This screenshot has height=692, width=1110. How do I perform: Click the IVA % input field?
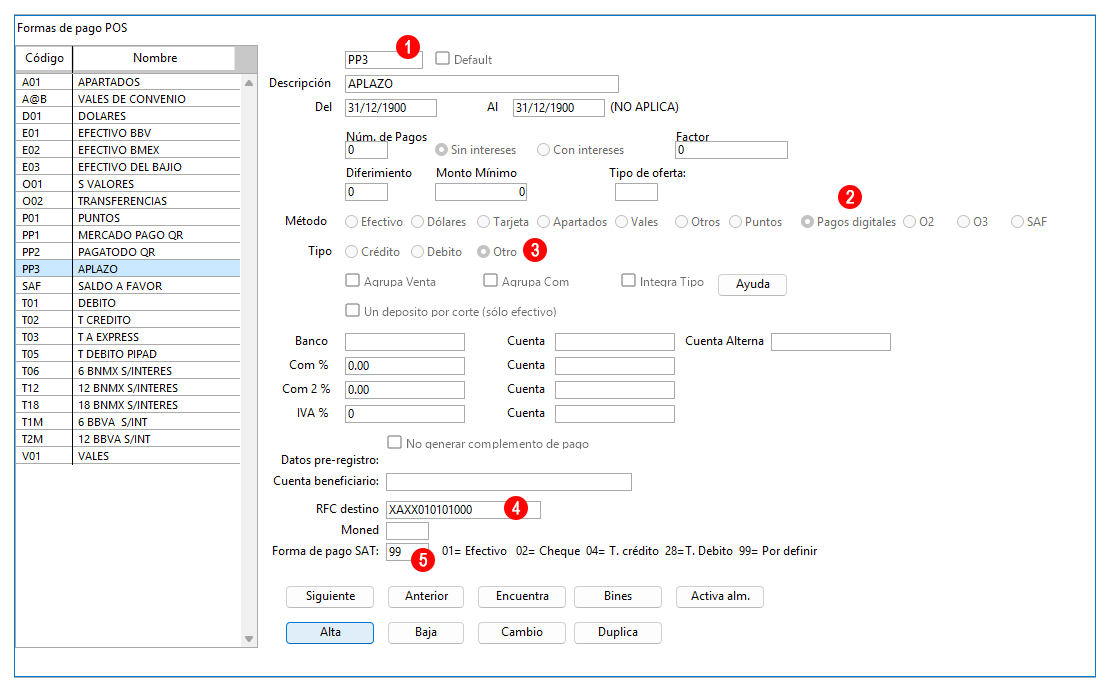[405, 414]
